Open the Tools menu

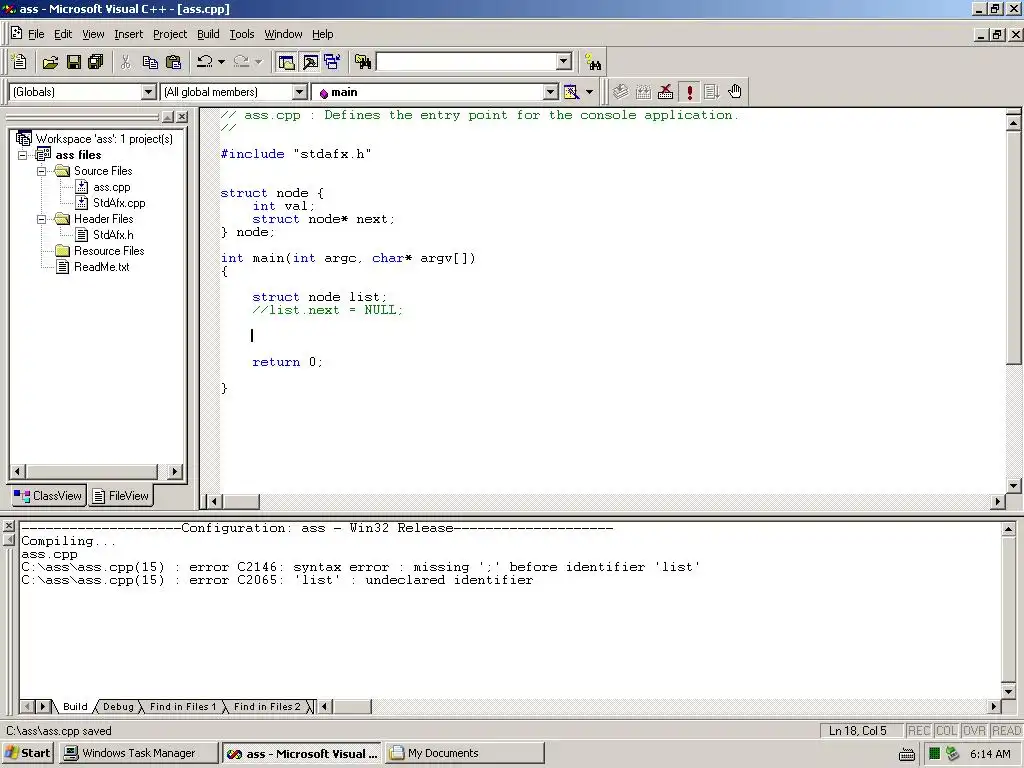click(x=242, y=34)
